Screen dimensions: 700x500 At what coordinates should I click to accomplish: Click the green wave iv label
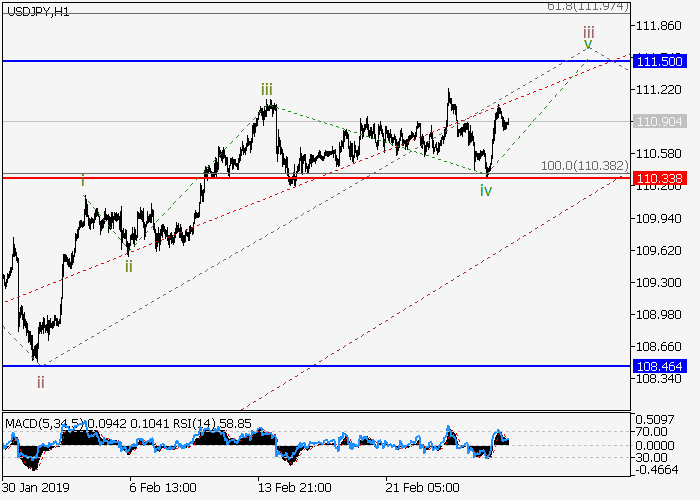[x=485, y=190]
